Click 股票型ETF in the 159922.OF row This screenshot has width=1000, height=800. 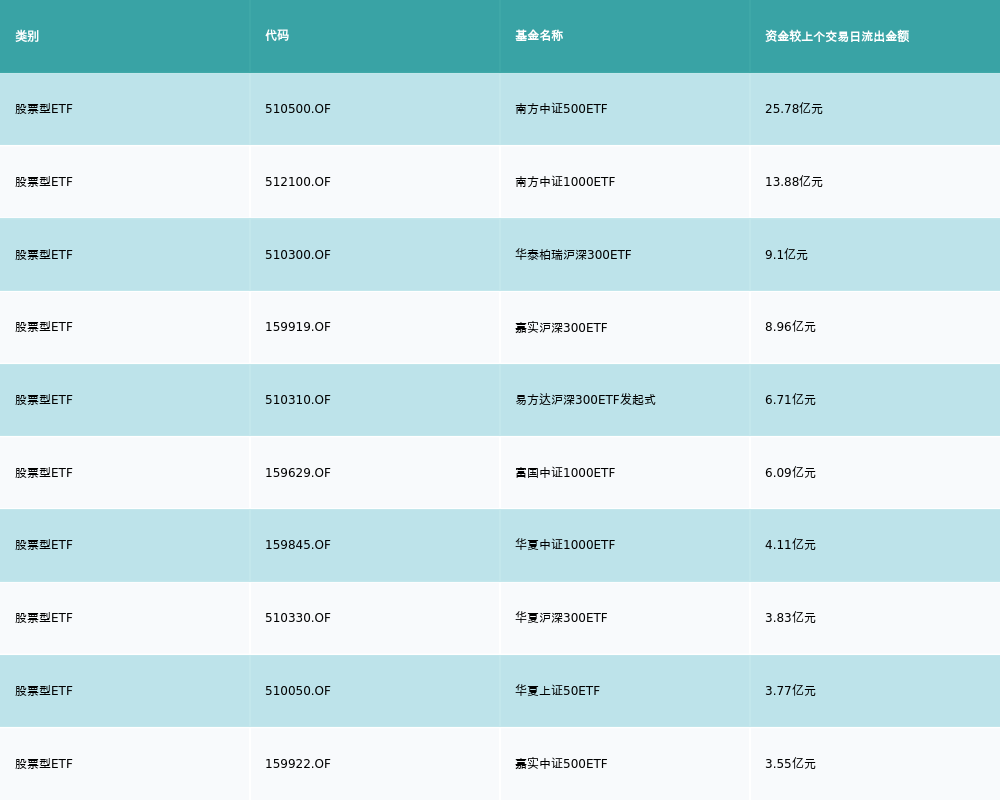44,764
